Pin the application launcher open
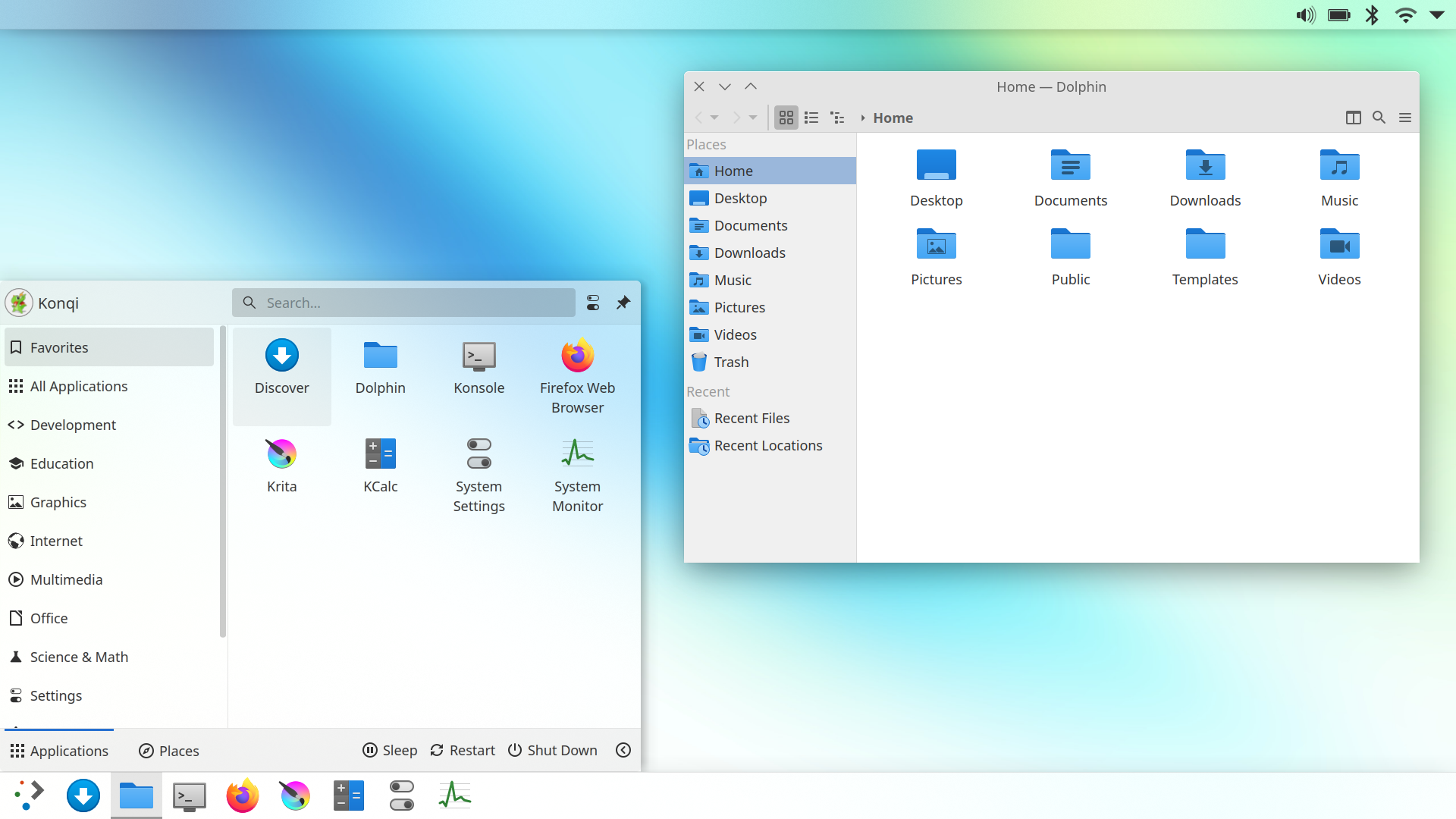This screenshot has width=1456, height=819. [623, 303]
